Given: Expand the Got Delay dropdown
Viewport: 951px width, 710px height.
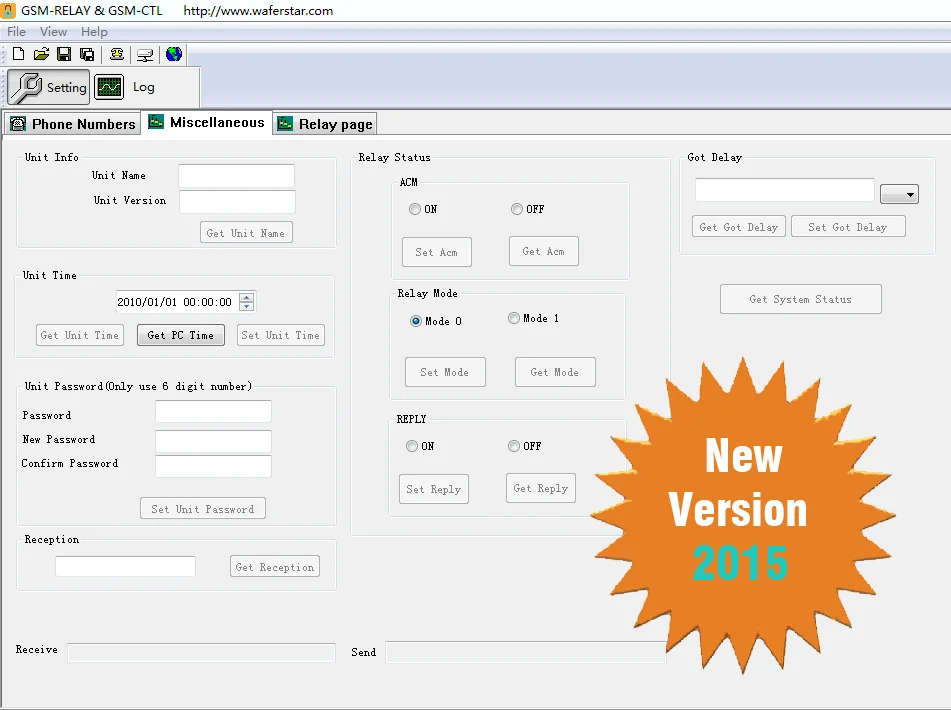Looking at the screenshot, I should coord(899,194).
